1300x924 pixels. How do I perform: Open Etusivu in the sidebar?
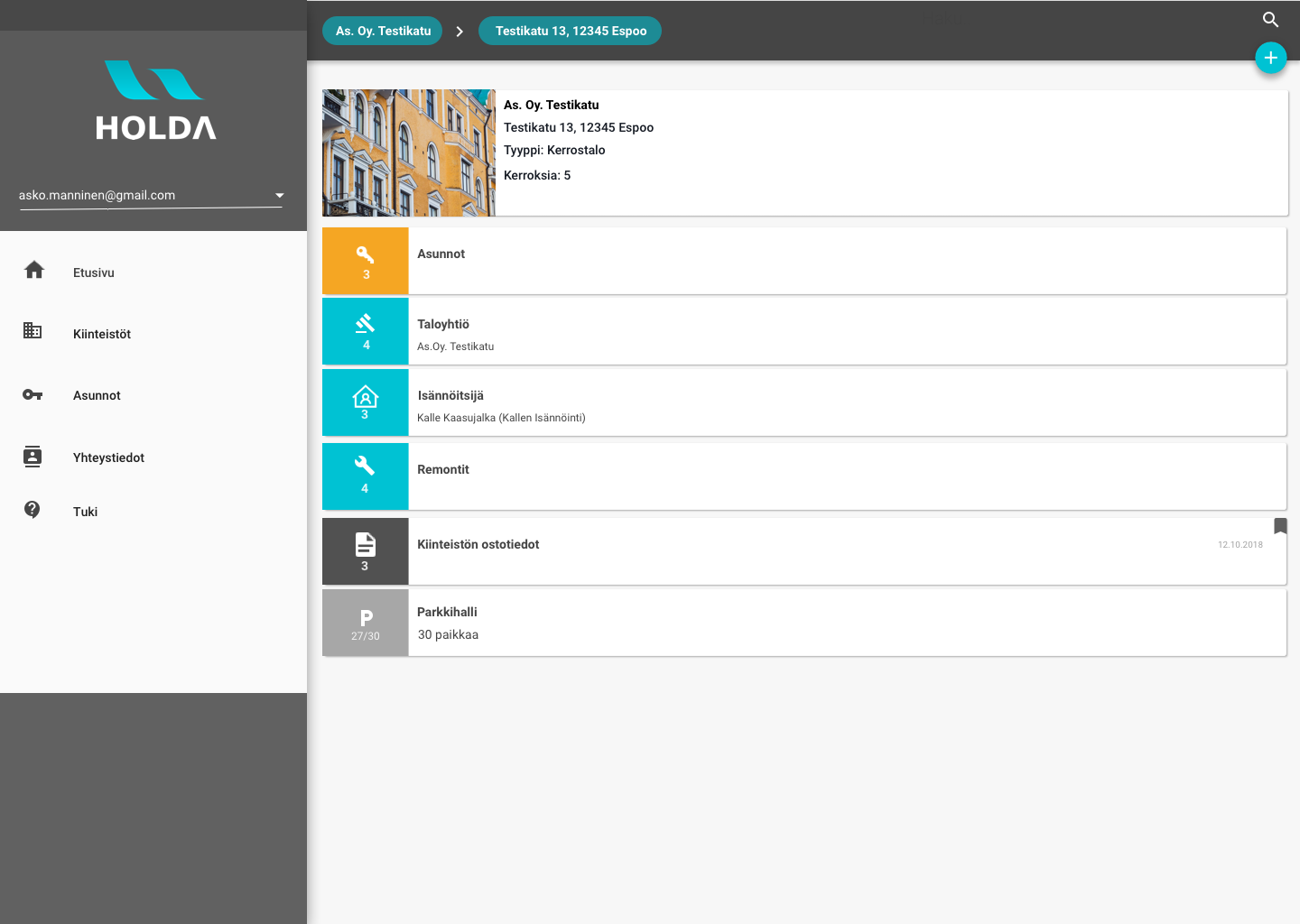pyautogui.click(x=94, y=273)
